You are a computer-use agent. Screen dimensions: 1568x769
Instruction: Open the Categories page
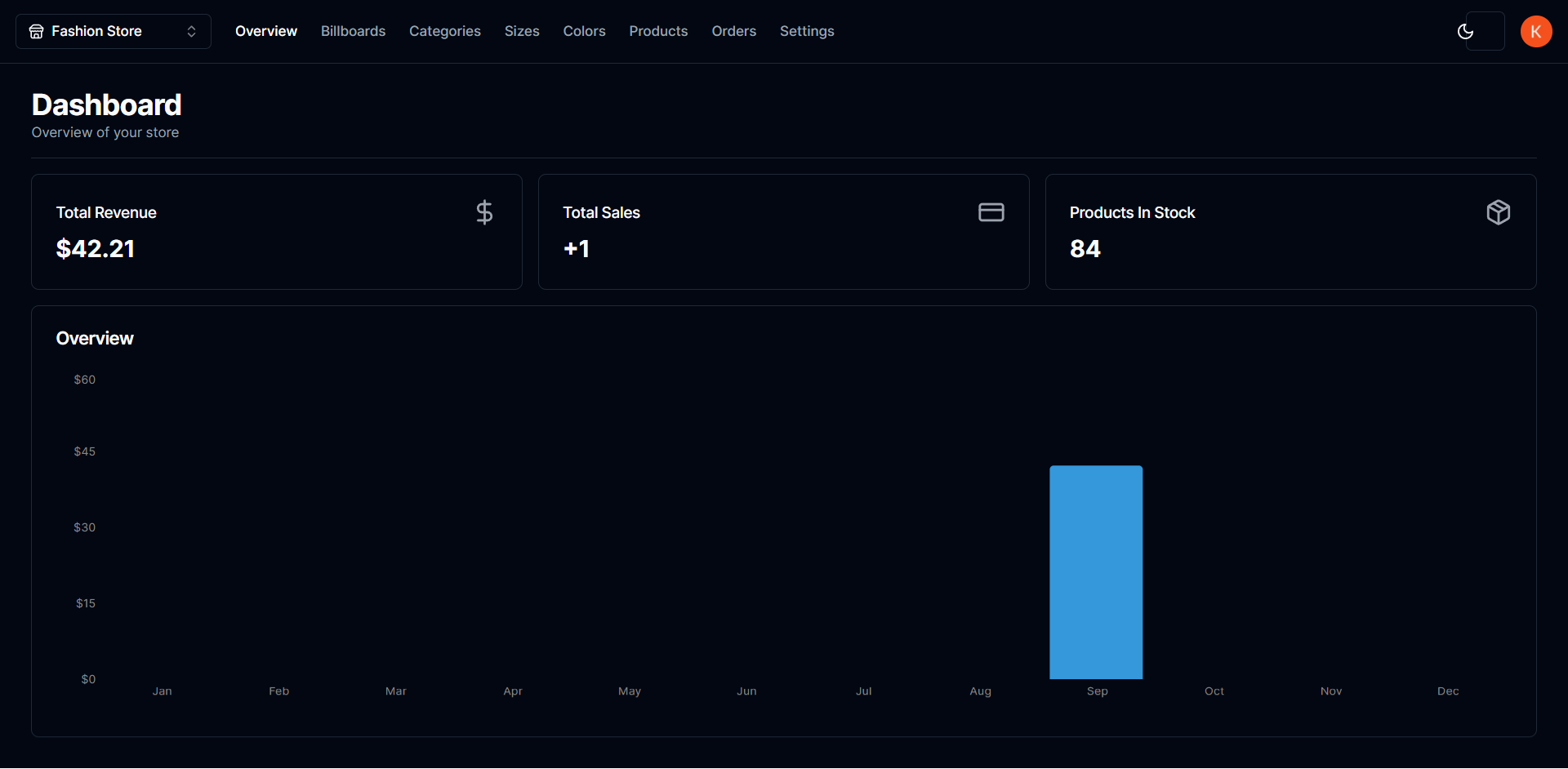[444, 31]
